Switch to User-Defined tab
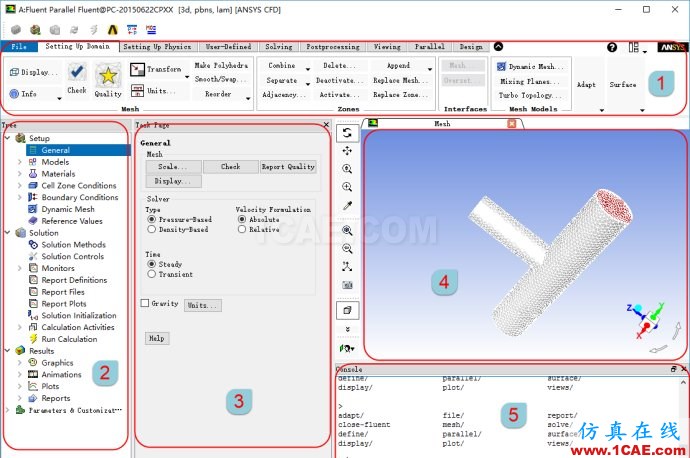 click(228, 47)
